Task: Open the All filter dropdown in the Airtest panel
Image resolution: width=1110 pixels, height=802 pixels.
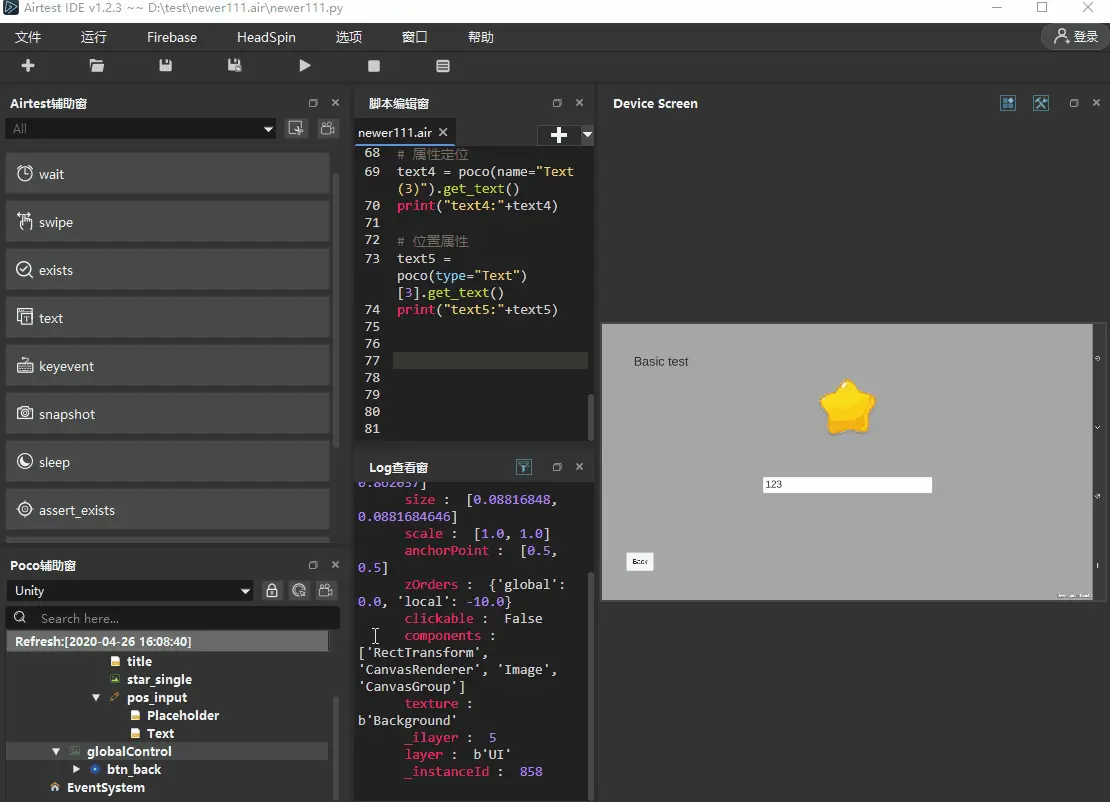Action: [141, 129]
